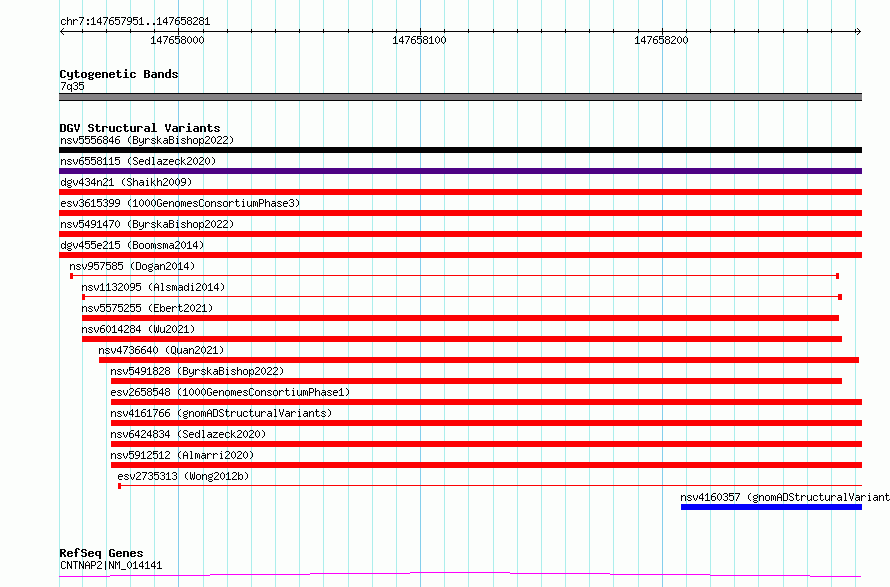Select the thin esv2735313 variant line
890x587 pixels.
coord(490,486)
